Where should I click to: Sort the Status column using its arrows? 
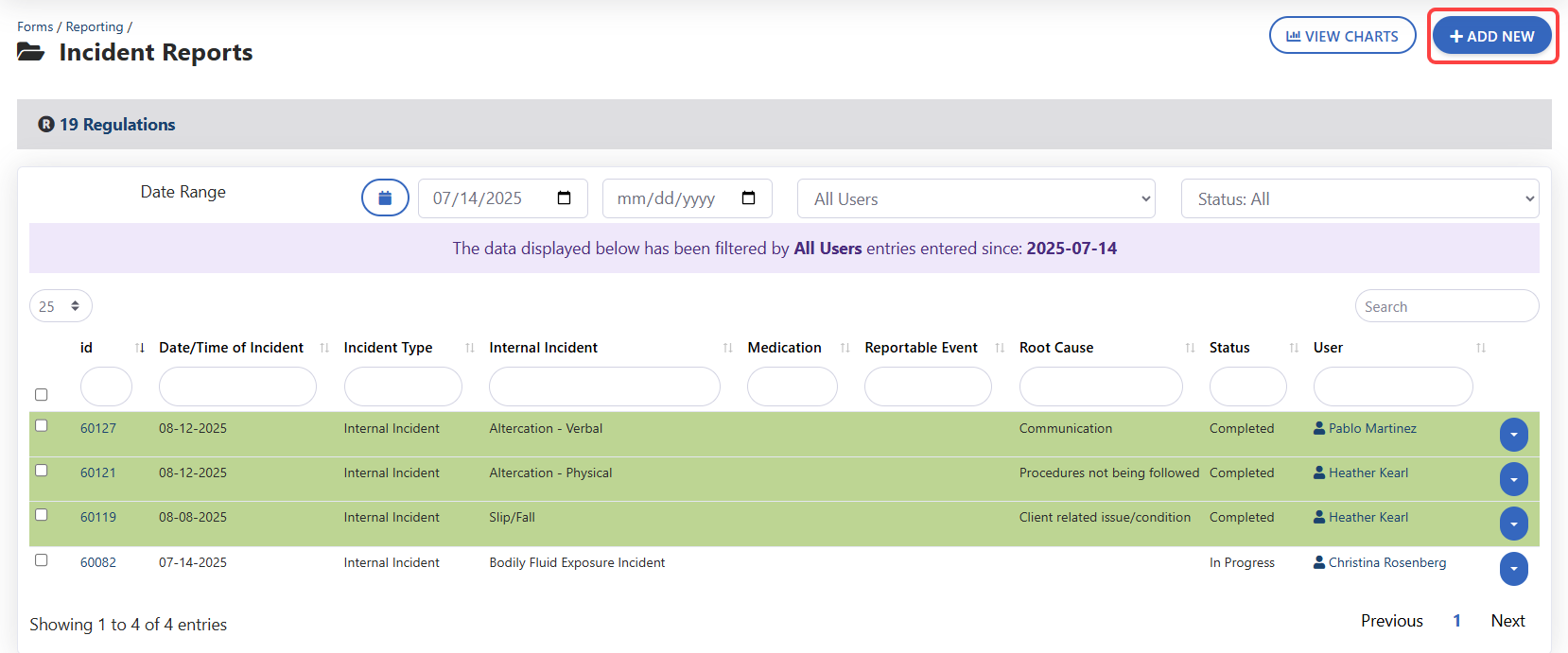(x=1293, y=348)
